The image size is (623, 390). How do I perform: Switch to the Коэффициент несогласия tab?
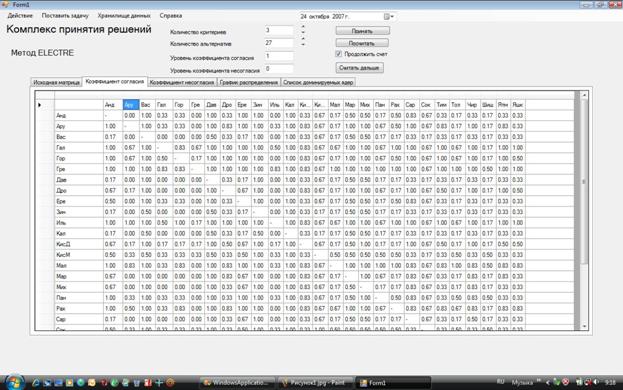point(182,82)
